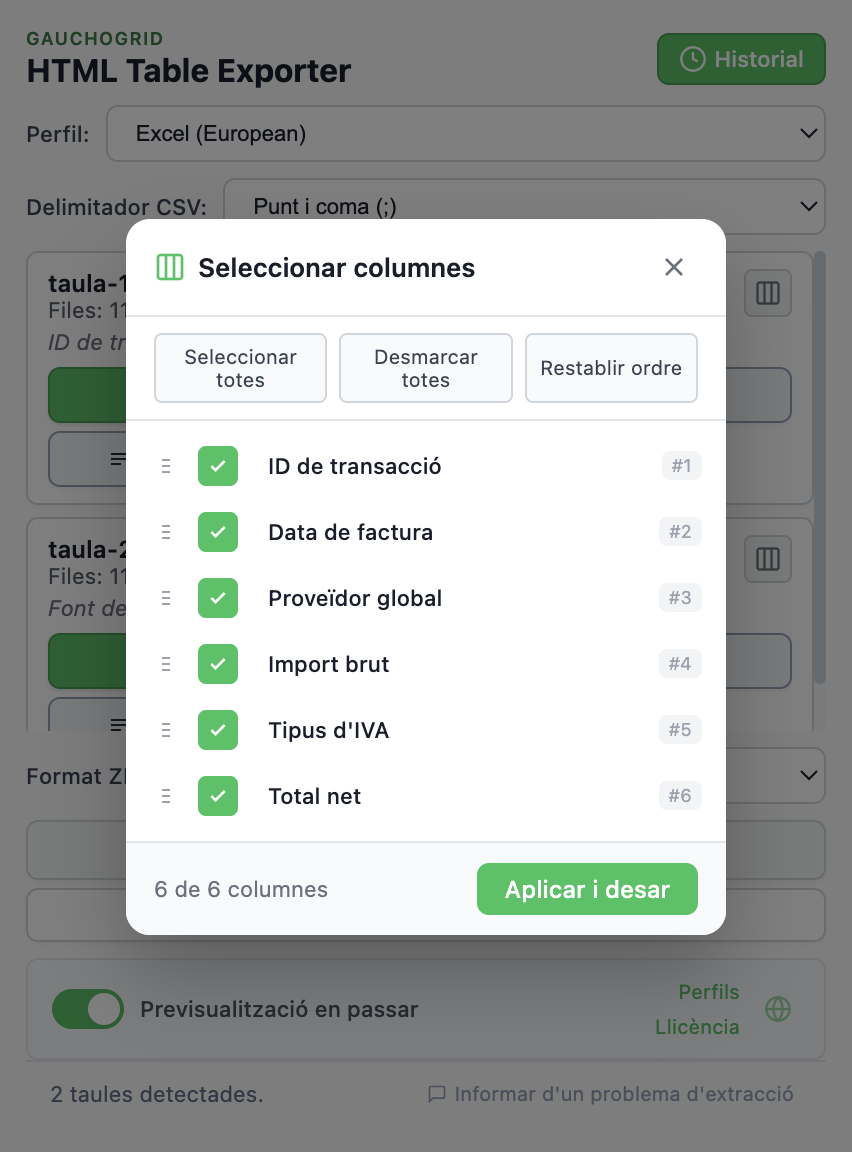The image size is (852, 1152).
Task: Open the column picker icon on the taula-1 card
Action: click(x=767, y=293)
